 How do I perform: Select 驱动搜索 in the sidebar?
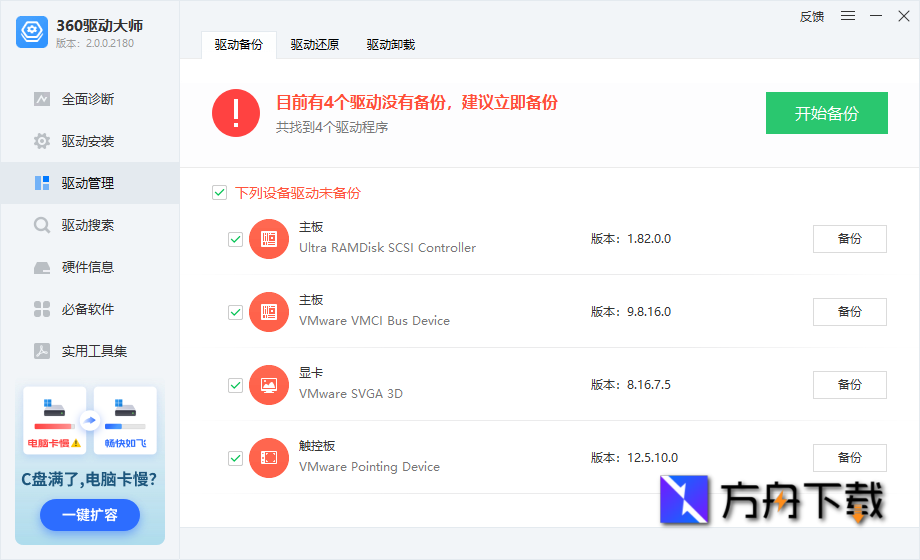pos(90,225)
